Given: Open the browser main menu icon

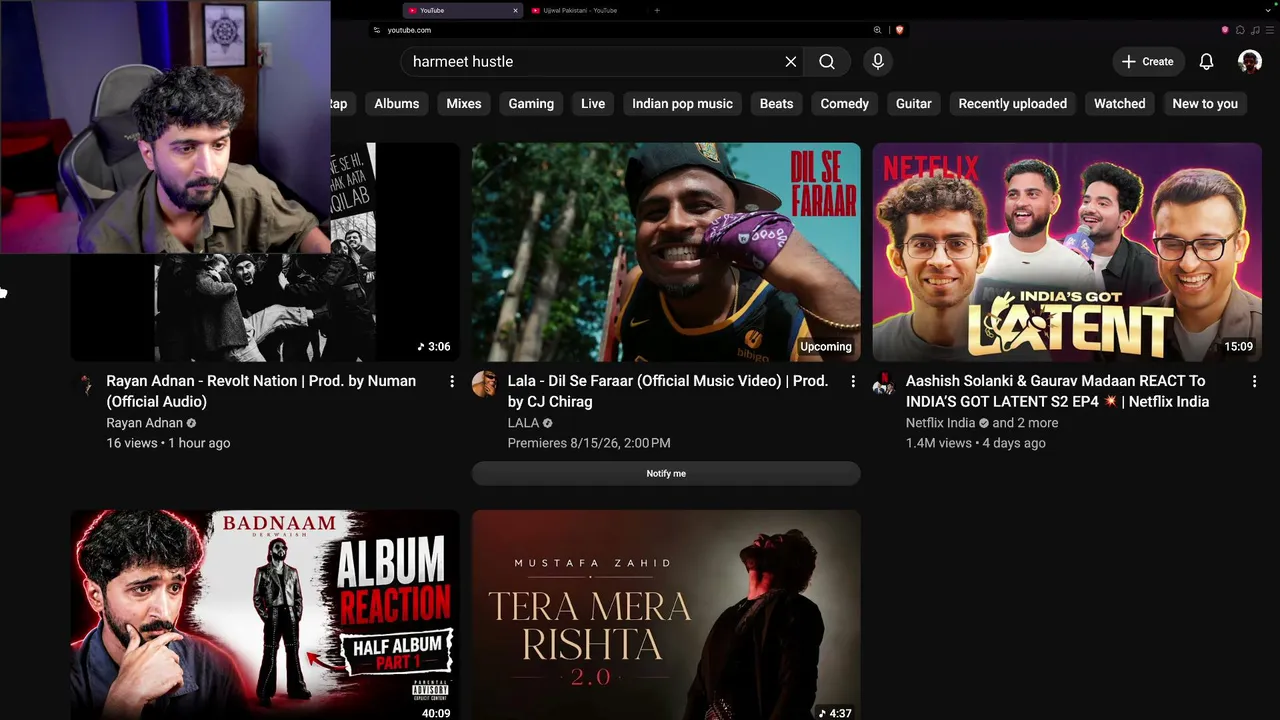Looking at the screenshot, I should [1270, 30].
